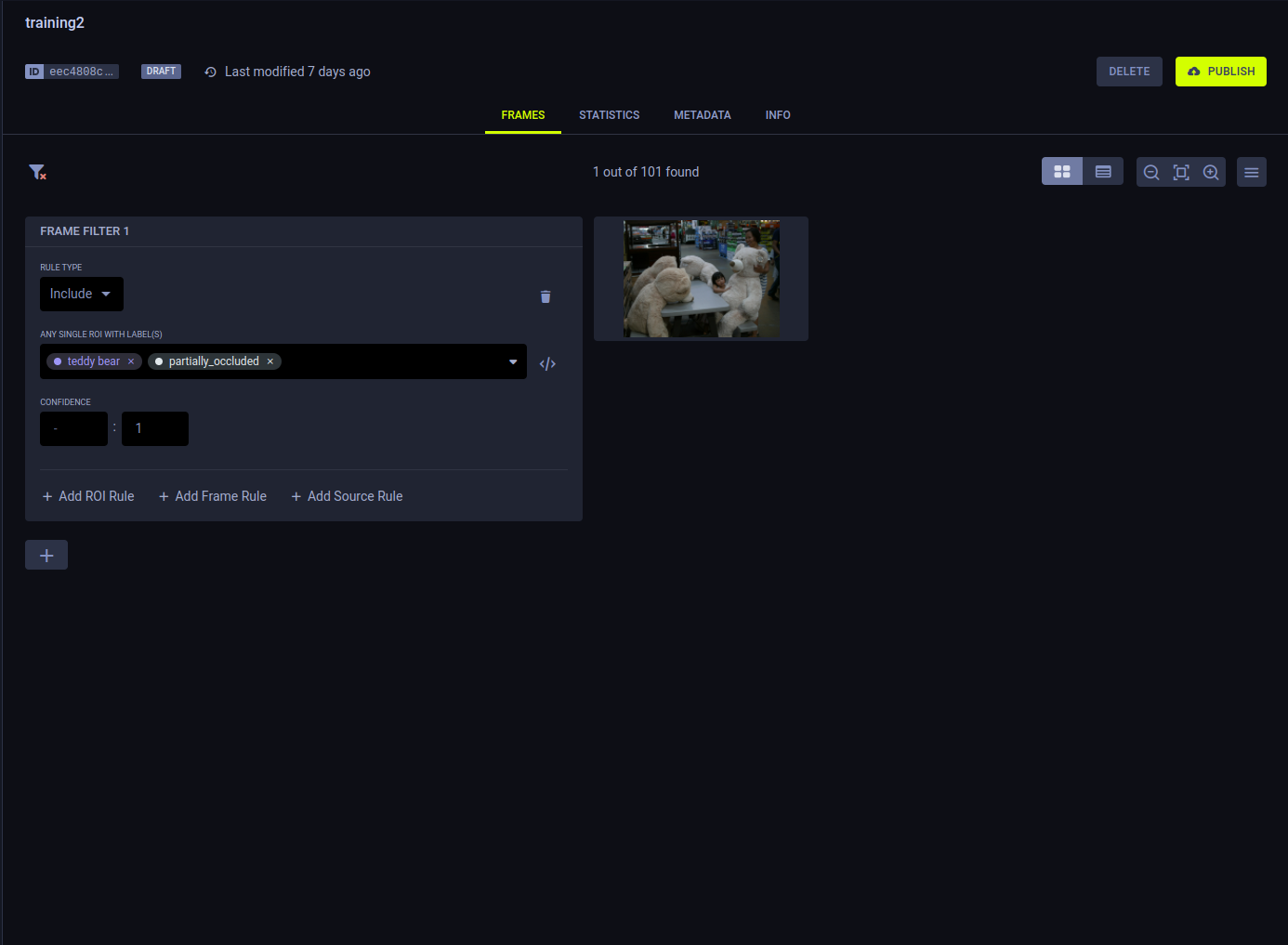This screenshot has width=1288, height=945.
Task: Remove the partially_occluded label chip
Action: point(270,361)
